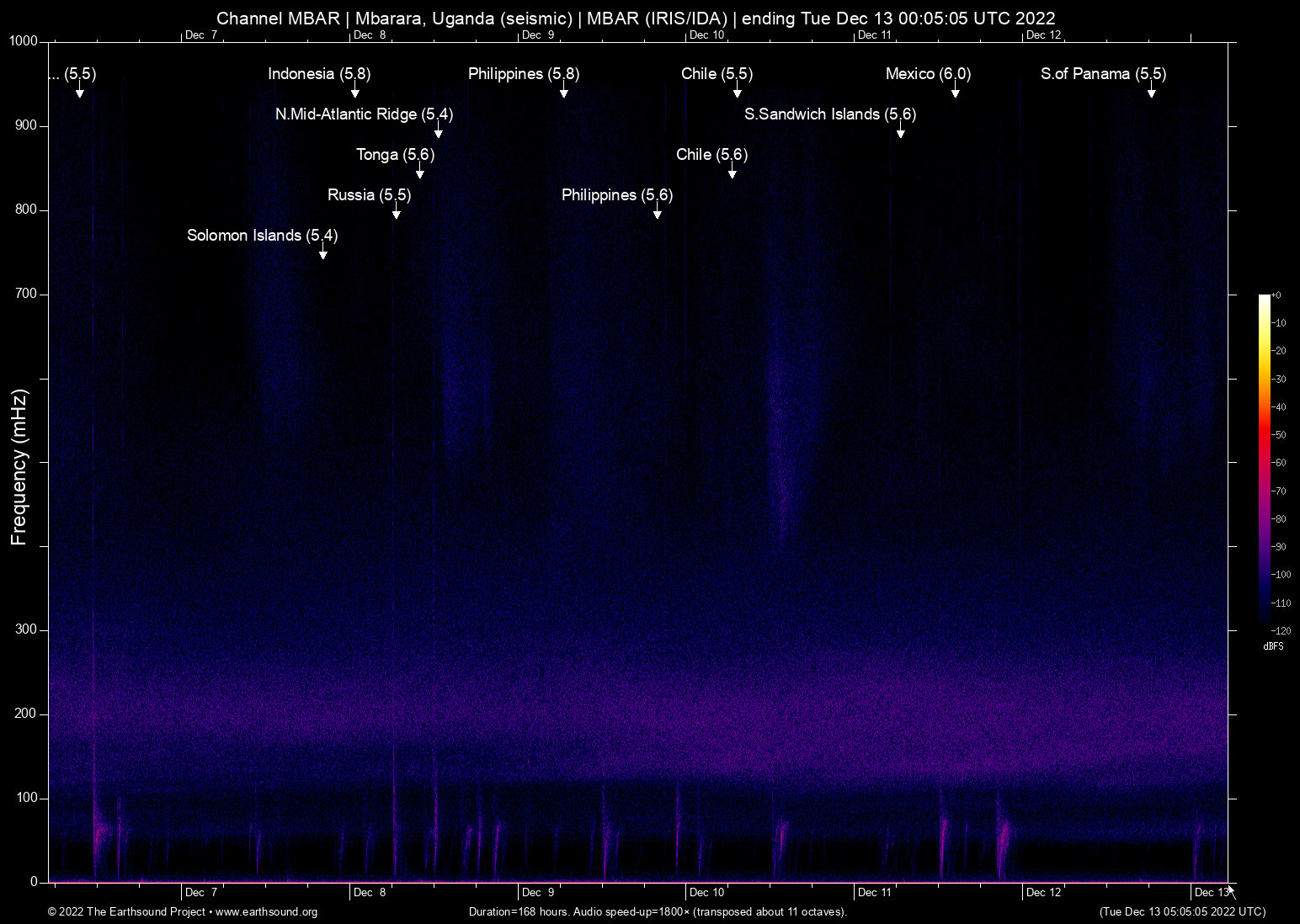
Task: Click the Philippines (5.6) event label
Action: click(x=616, y=195)
